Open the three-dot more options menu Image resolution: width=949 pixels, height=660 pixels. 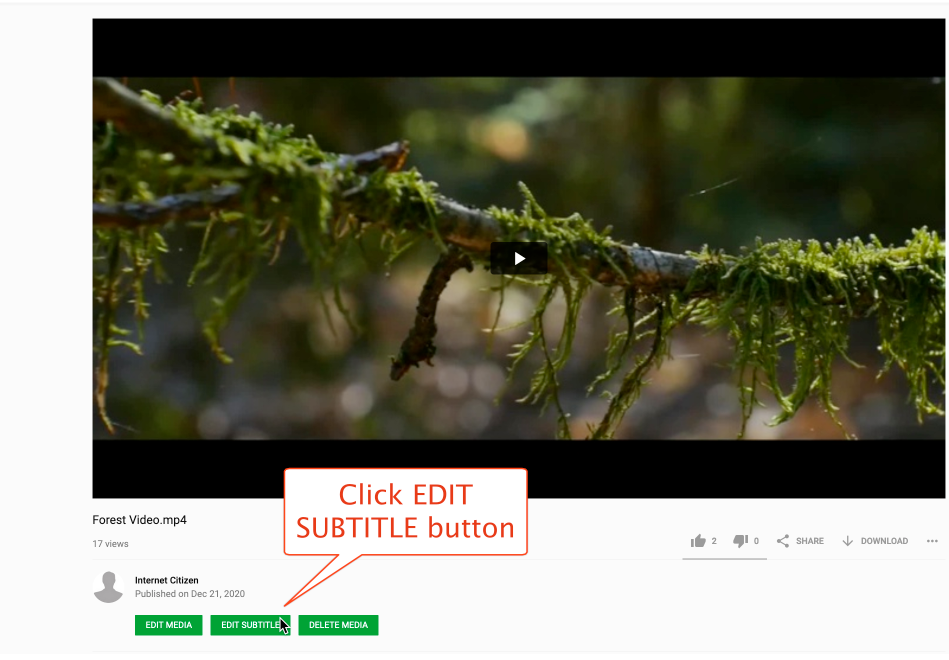point(932,541)
